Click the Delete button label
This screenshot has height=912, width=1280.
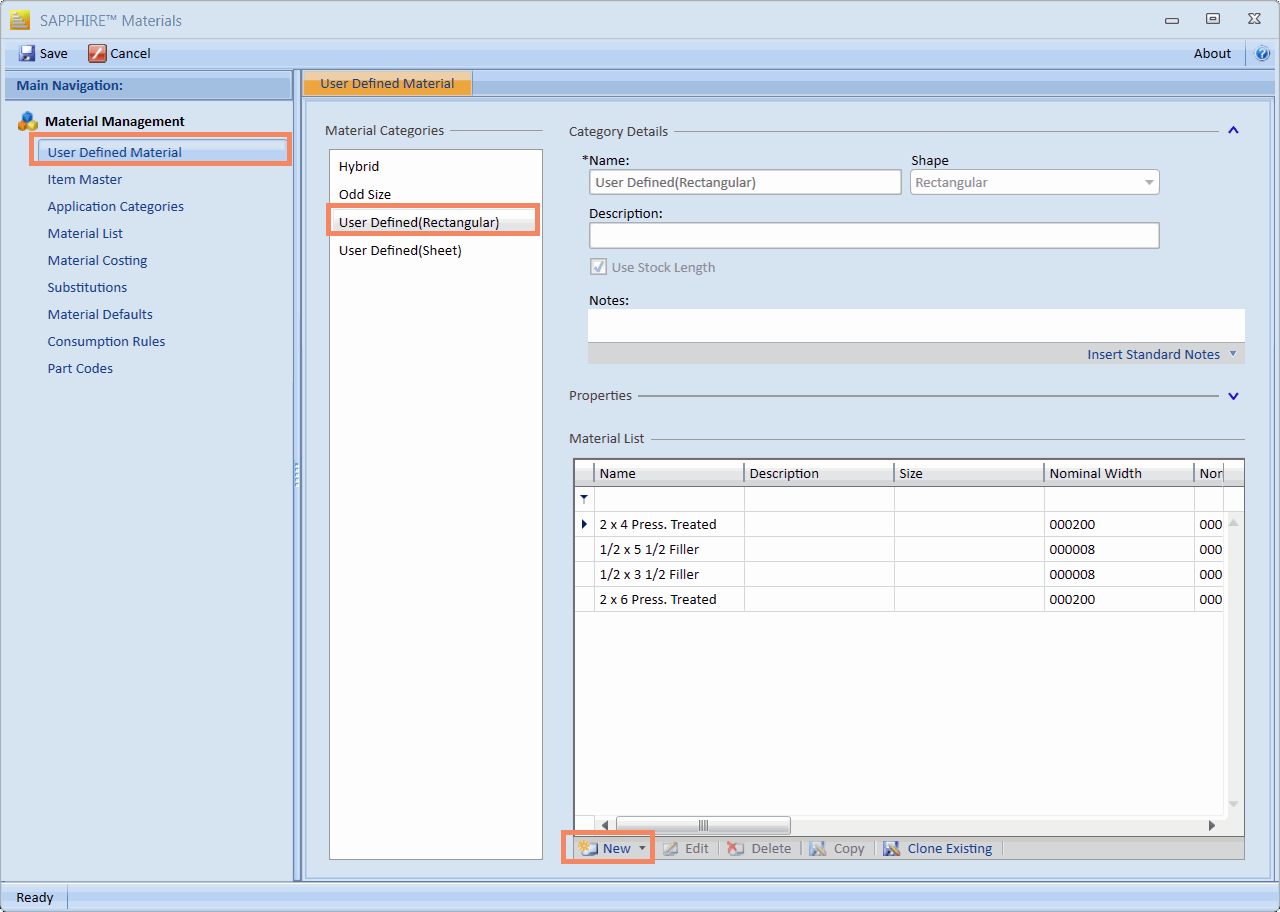pyautogui.click(x=771, y=848)
